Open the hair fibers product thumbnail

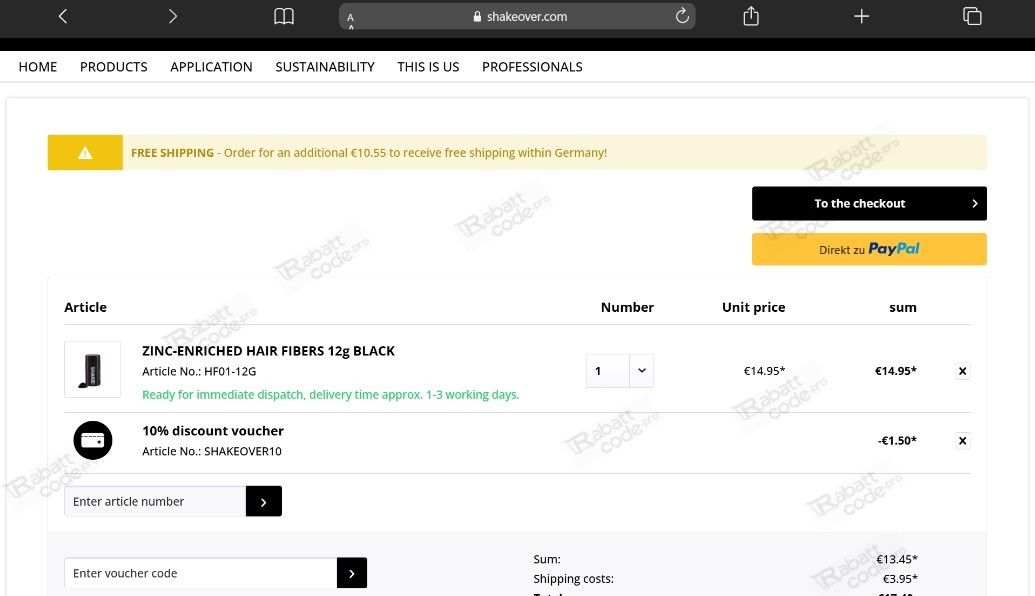(92, 370)
